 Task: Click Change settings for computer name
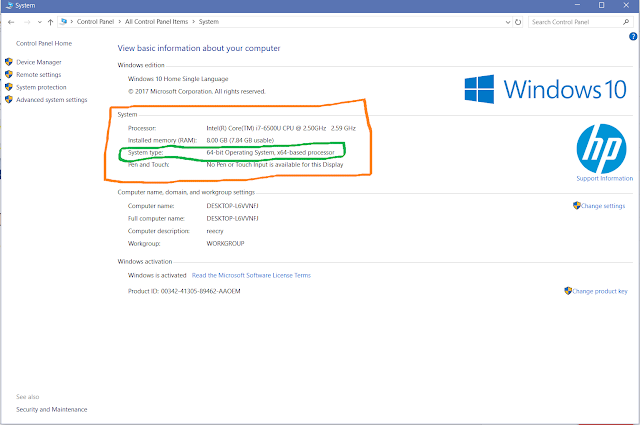point(603,206)
